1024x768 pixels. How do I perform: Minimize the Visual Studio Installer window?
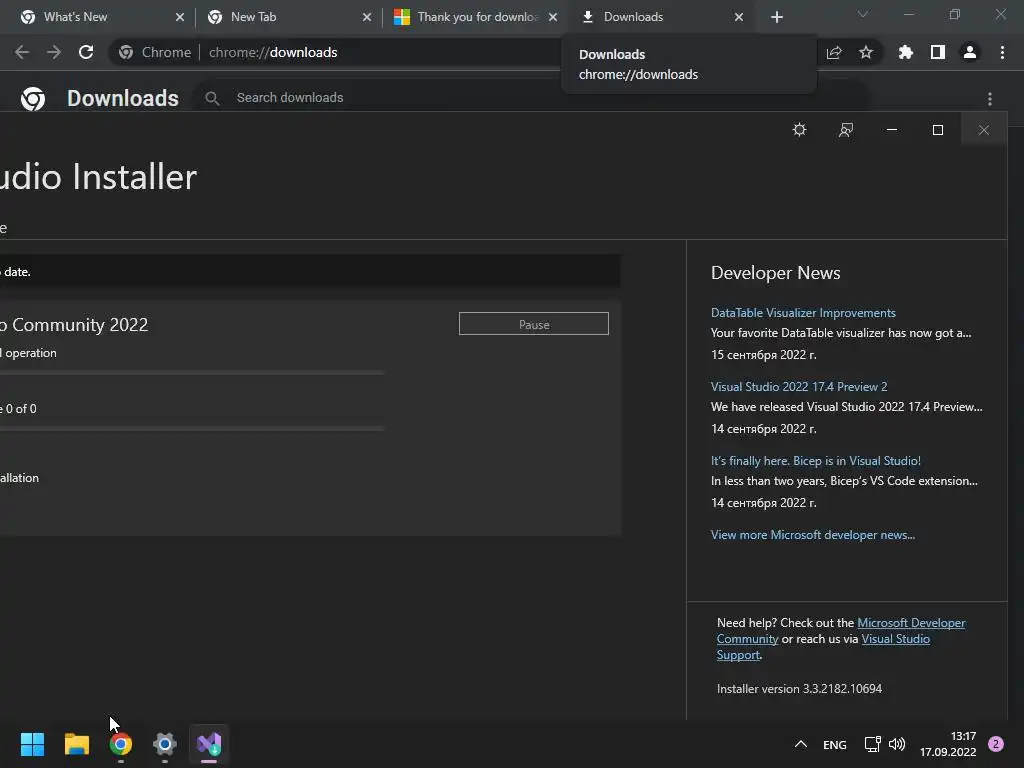click(891, 130)
